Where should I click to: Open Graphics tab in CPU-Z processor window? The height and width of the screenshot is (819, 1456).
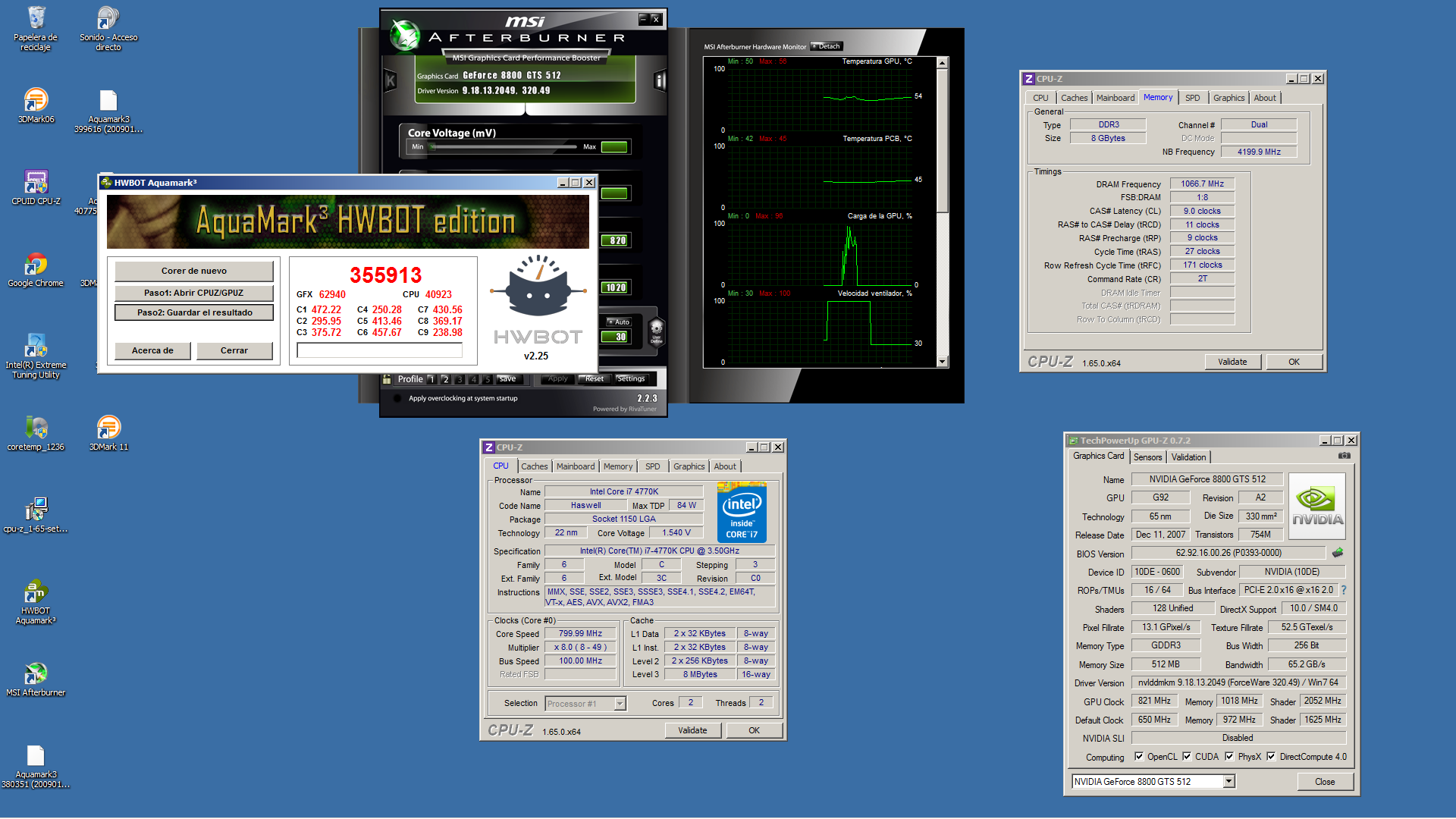click(689, 466)
